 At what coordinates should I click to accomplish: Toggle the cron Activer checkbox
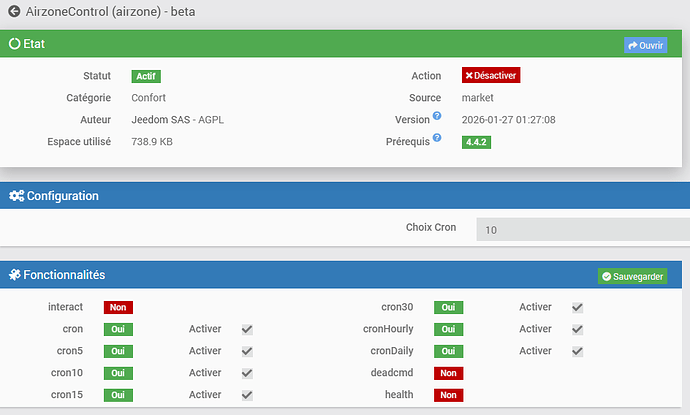(x=247, y=329)
